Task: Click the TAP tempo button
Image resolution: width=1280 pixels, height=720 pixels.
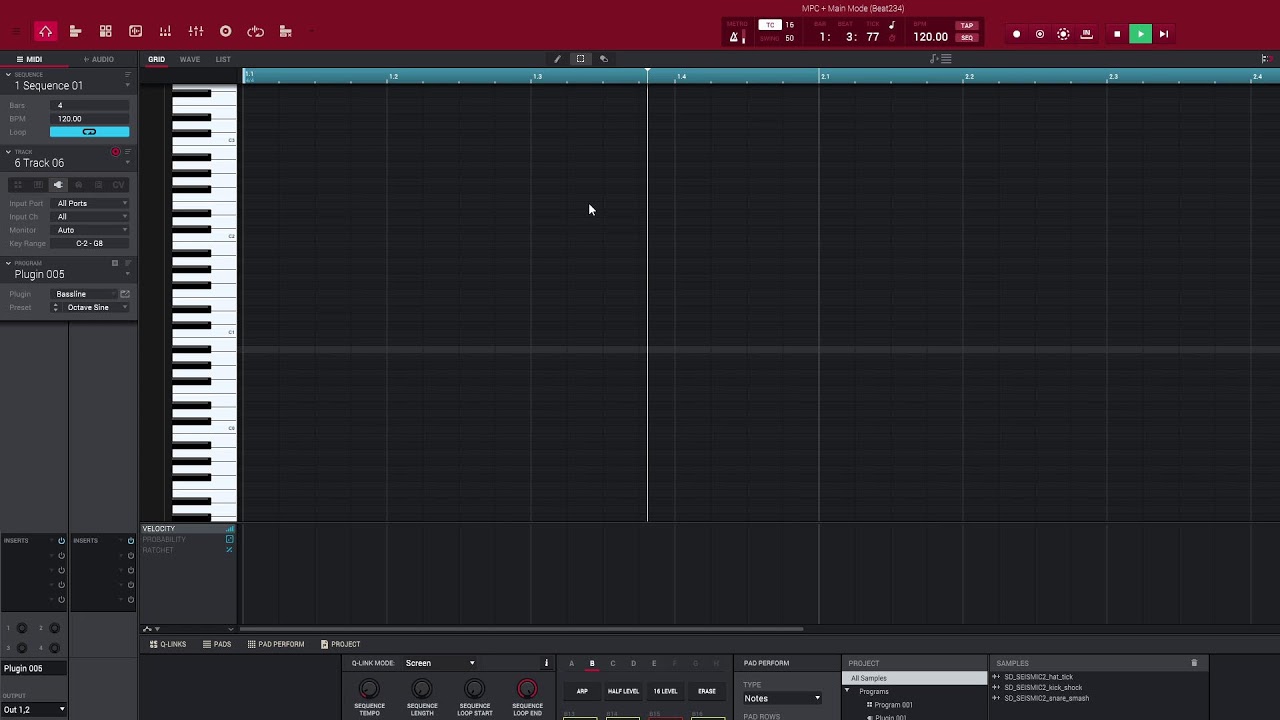Action: pos(966,26)
